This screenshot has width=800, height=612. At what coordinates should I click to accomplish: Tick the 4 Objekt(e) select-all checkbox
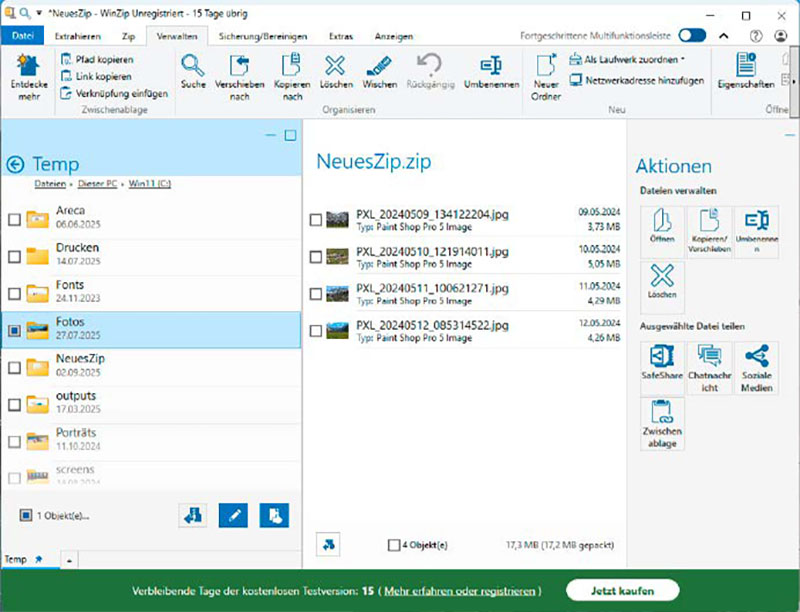394,545
